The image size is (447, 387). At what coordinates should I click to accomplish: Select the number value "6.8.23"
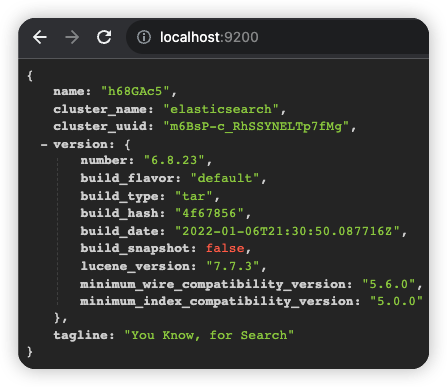click(x=174, y=160)
